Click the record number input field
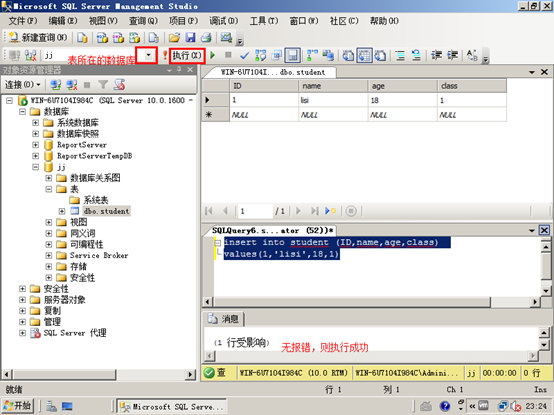The image size is (554, 415). pyautogui.click(x=255, y=211)
